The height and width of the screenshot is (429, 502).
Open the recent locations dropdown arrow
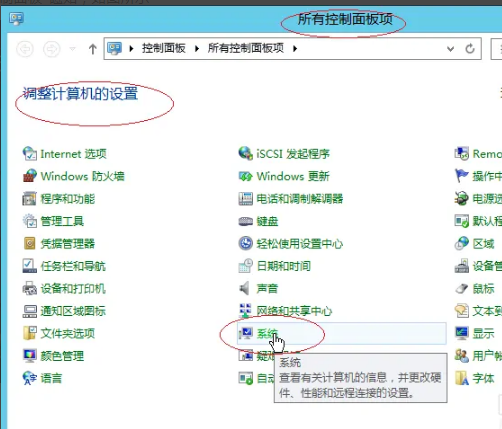click(72, 49)
